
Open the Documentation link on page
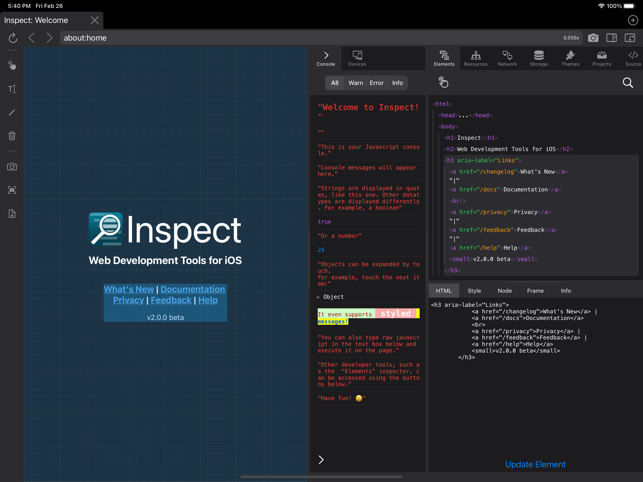coord(193,289)
